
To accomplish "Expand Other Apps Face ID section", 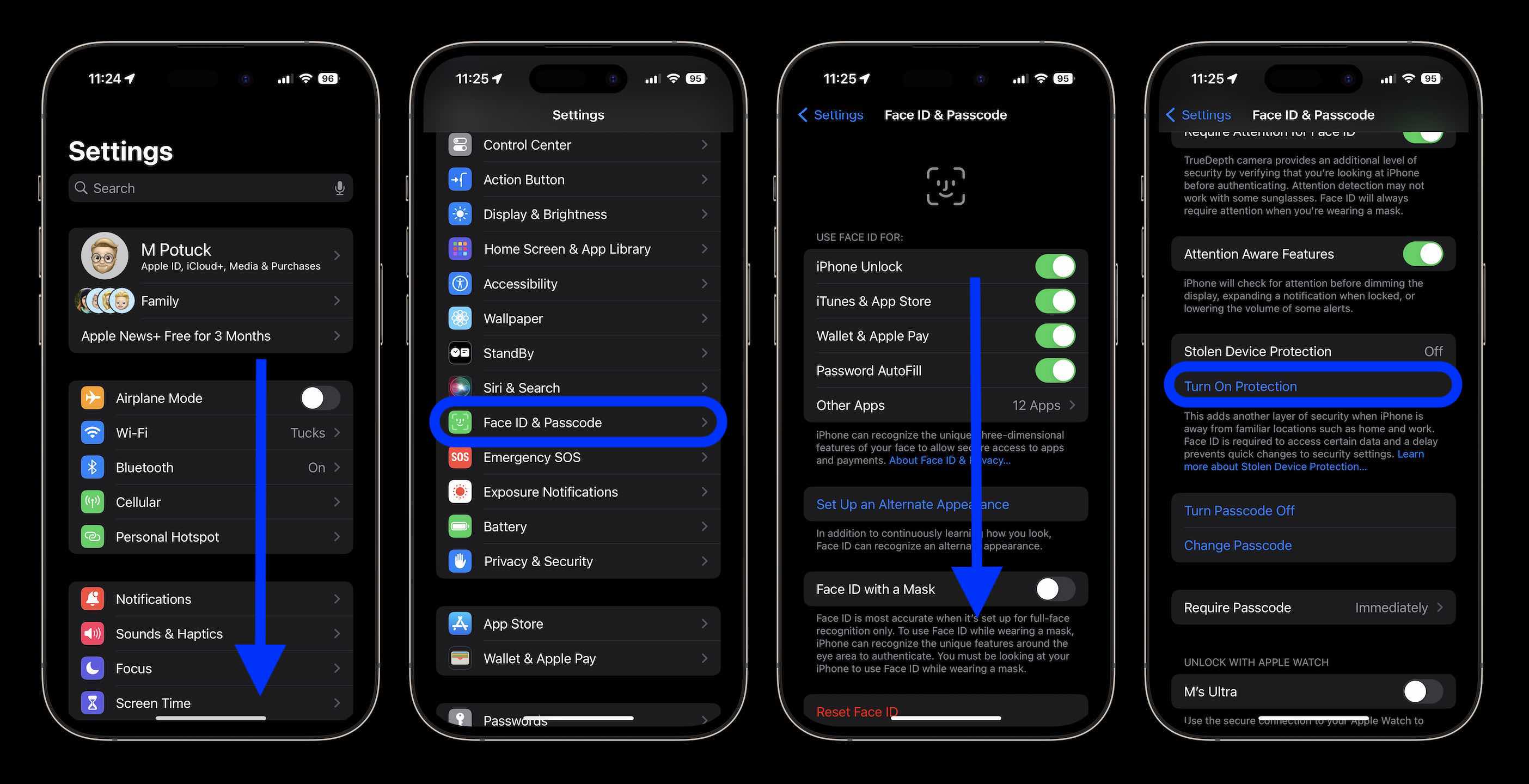I will click(x=944, y=405).
